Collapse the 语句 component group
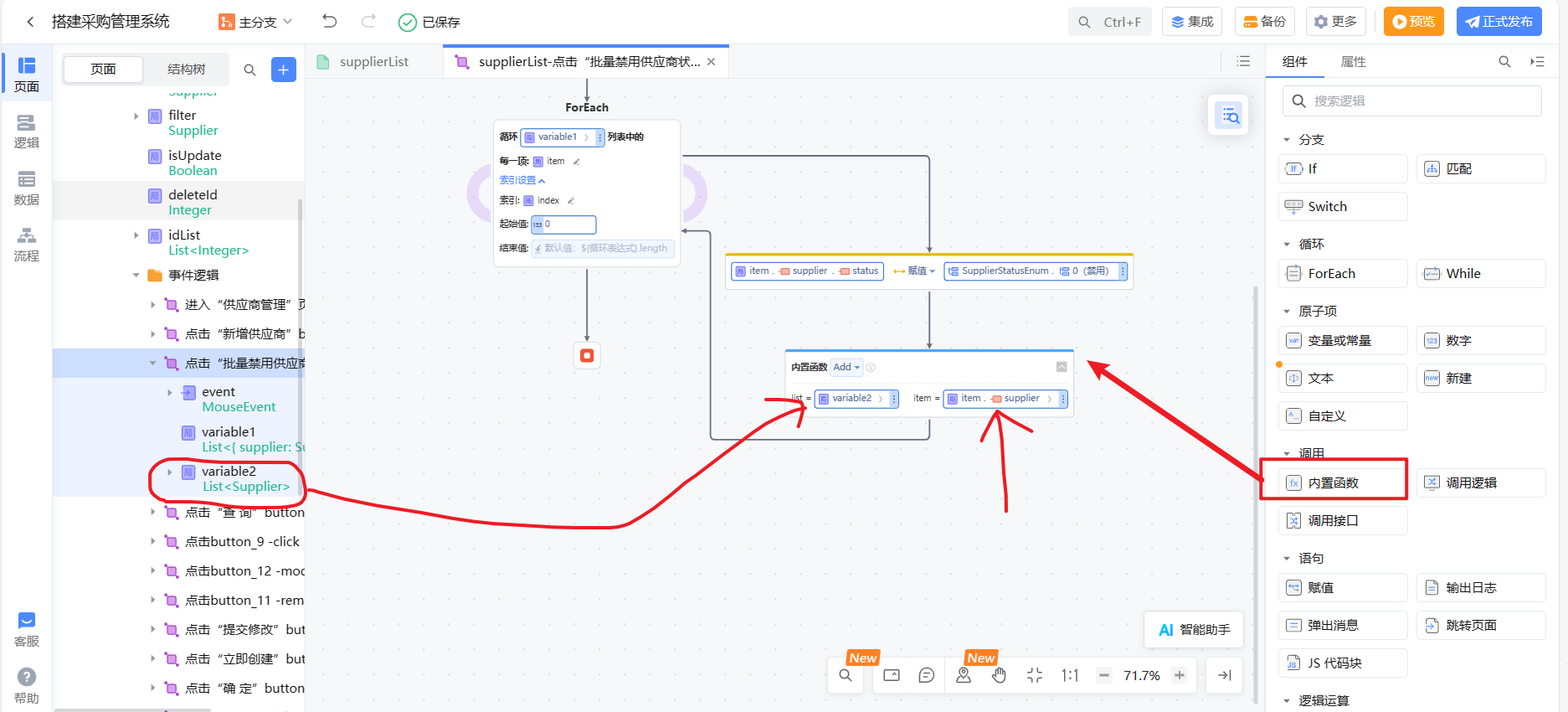Screen dimensions: 1568x712 pyautogui.click(x=1287, y=559)
